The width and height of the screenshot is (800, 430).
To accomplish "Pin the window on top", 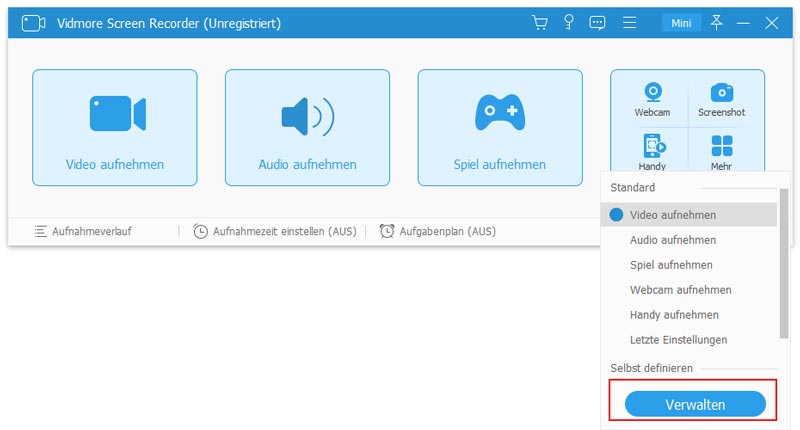I will click(x=716, y=22).
